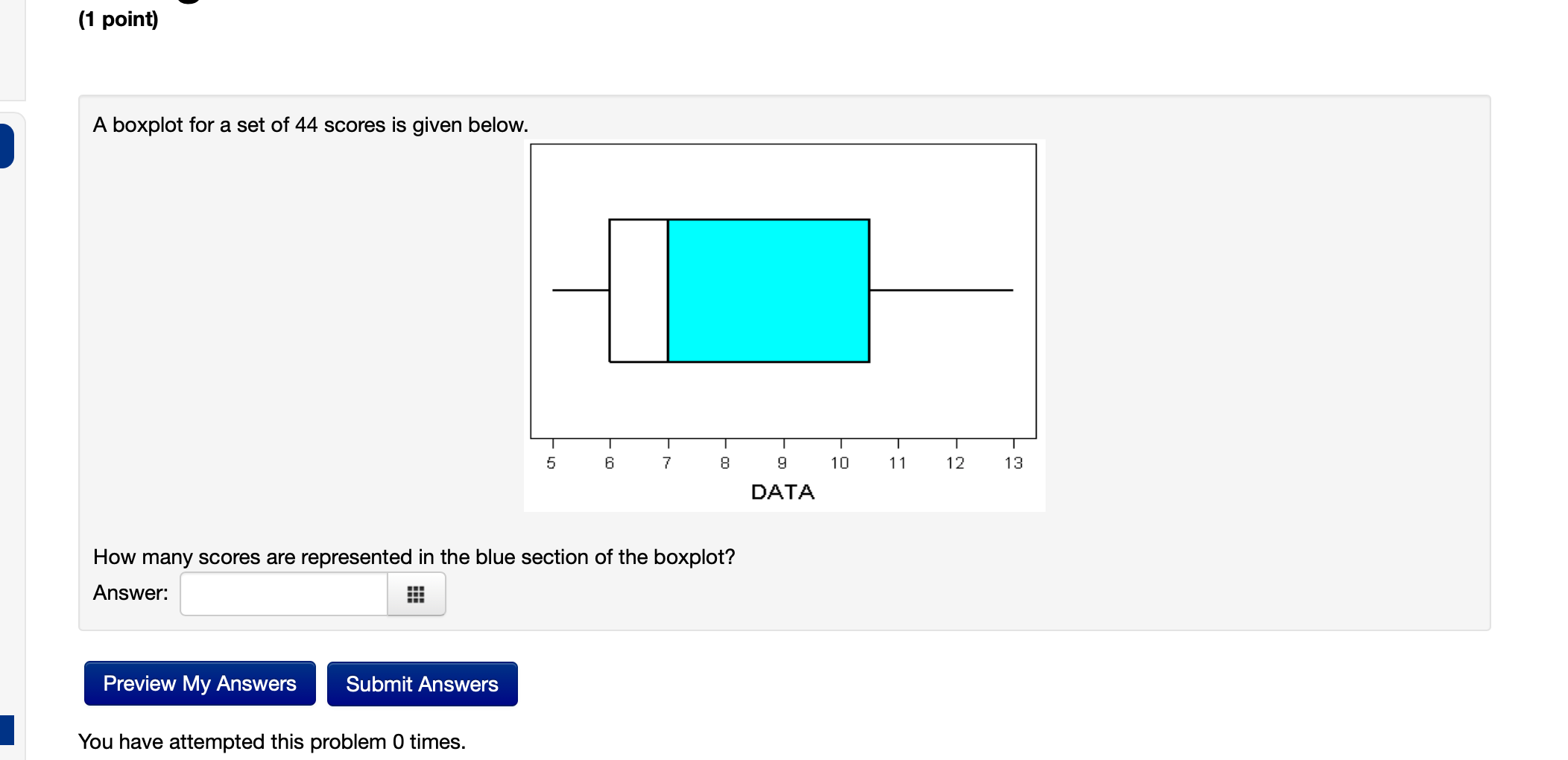1568x760 pixels.
Task: Click the Answer input field
Action: tap(283, 594)
